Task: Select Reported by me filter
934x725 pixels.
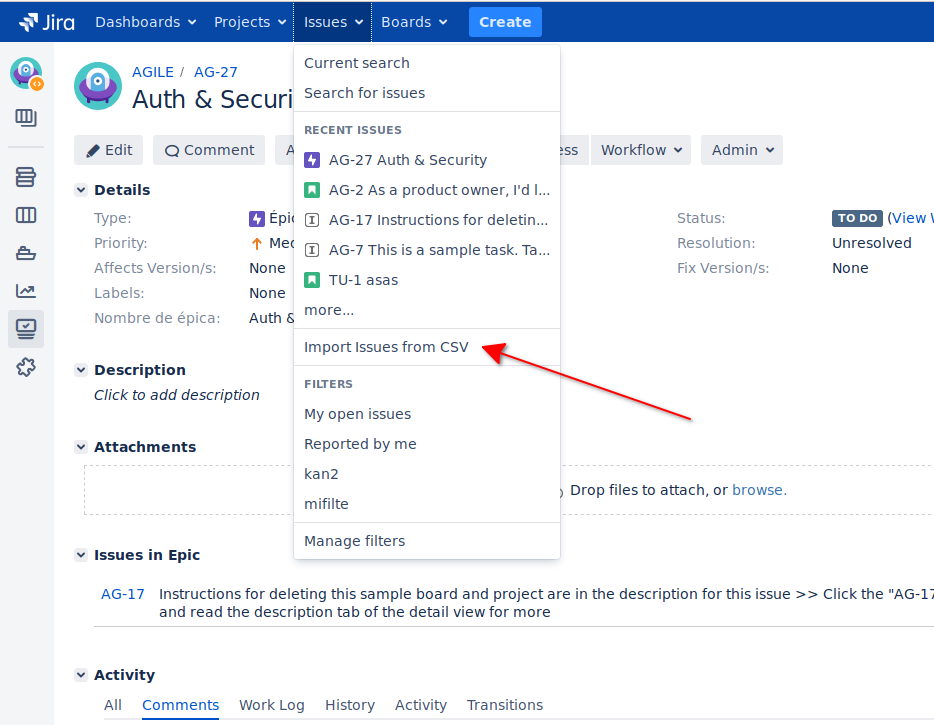Action: pos(426,444)
